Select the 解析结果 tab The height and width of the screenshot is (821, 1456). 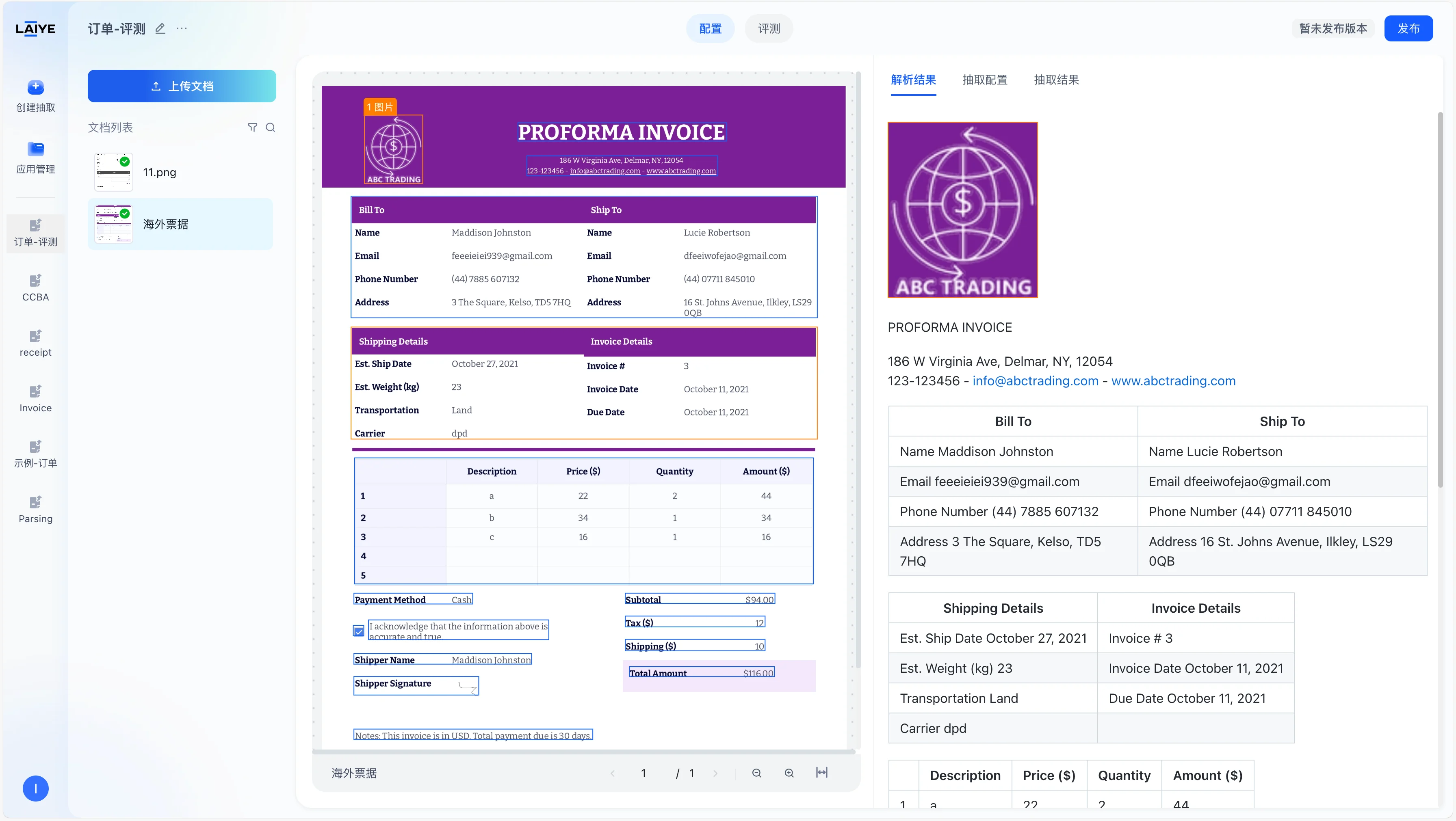click(913, 80)
